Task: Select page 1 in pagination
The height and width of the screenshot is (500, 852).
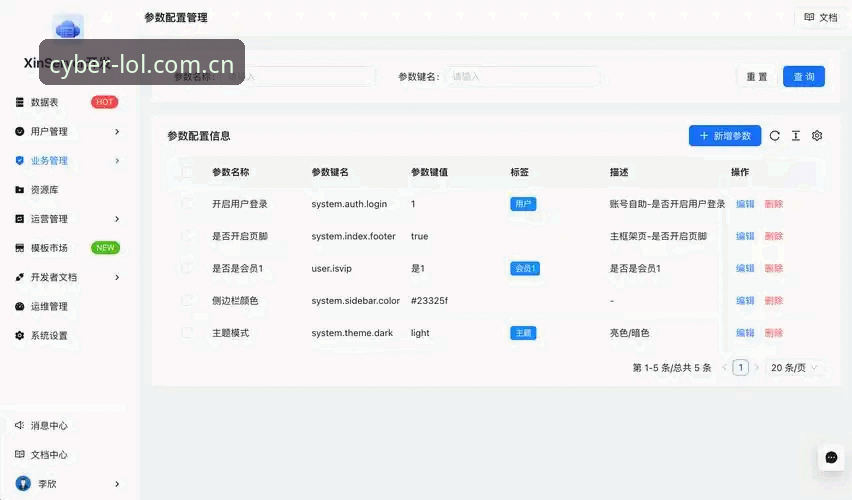Action: (x=741, y=368)
